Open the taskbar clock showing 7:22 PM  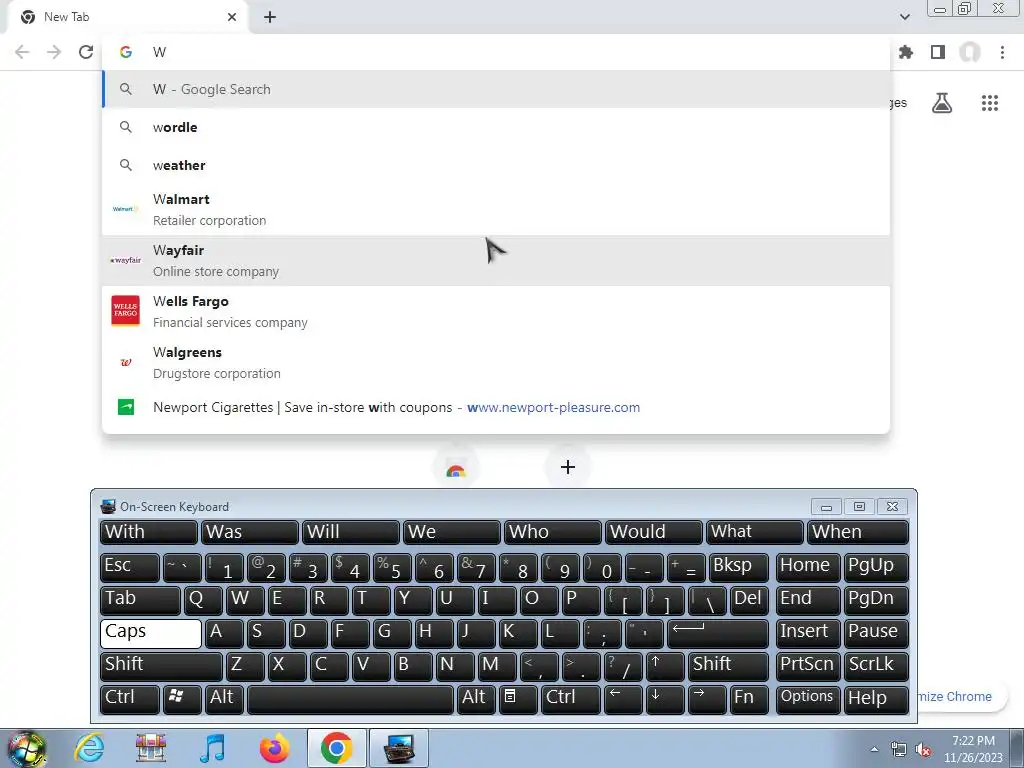[973, 749]
